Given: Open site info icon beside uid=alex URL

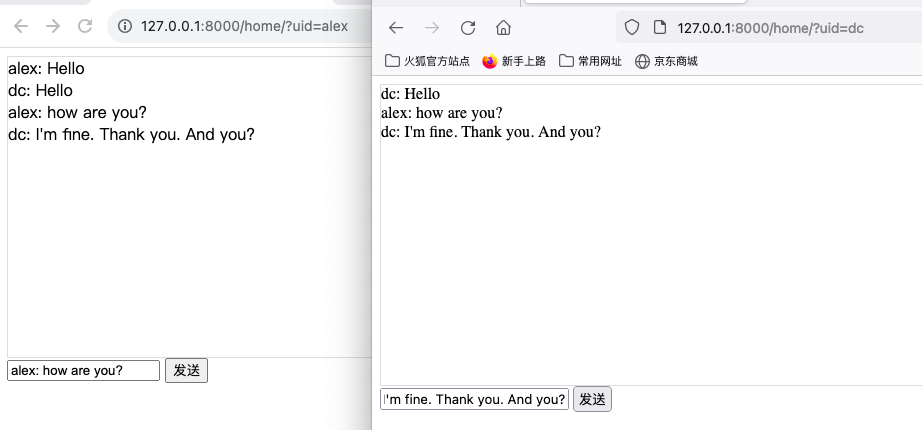Looking at the screenshot, I should pos(125,26).
